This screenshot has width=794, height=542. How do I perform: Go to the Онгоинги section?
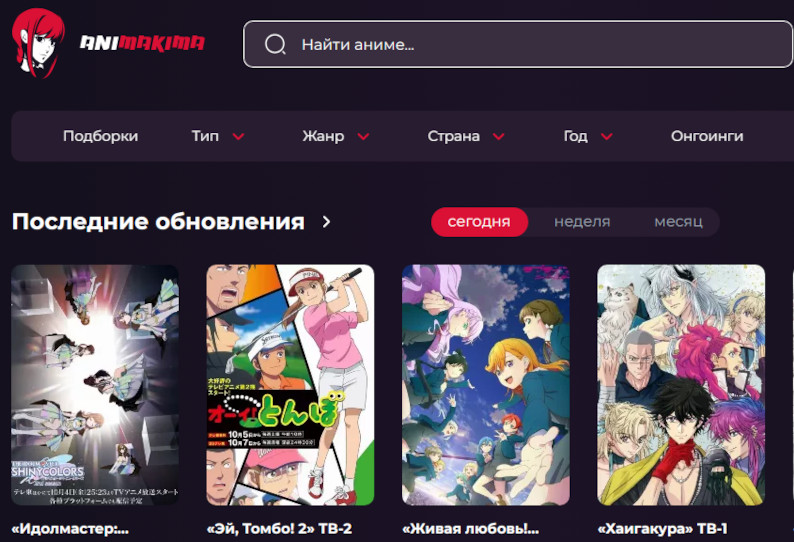click(x=707, y=136)
